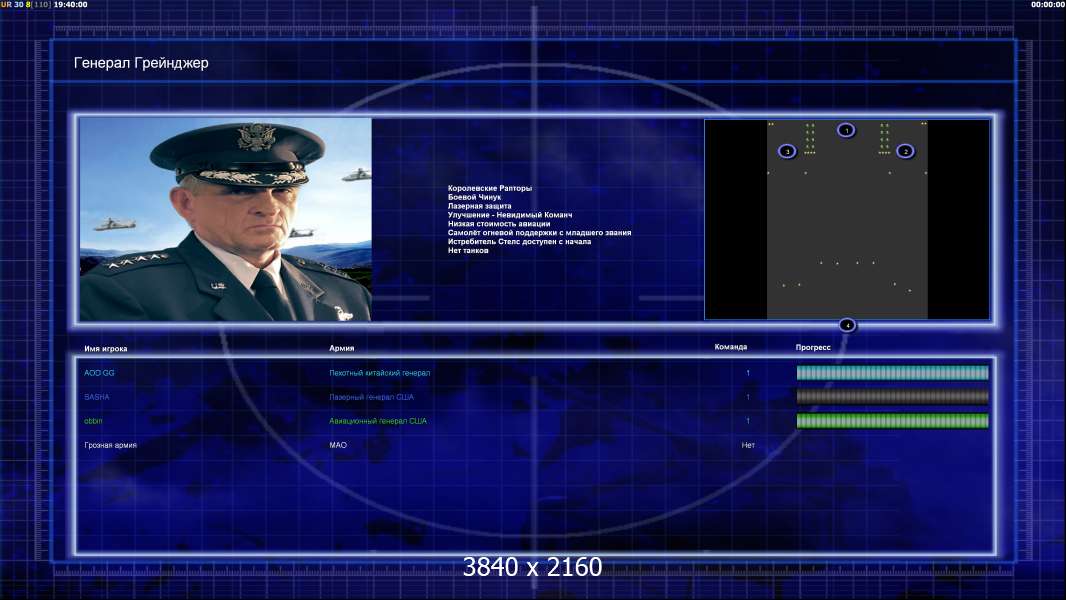Click the 'Боевой Чинук' feature line
1066x600 pixels.
pyautogui.click(x=474, y=197)
